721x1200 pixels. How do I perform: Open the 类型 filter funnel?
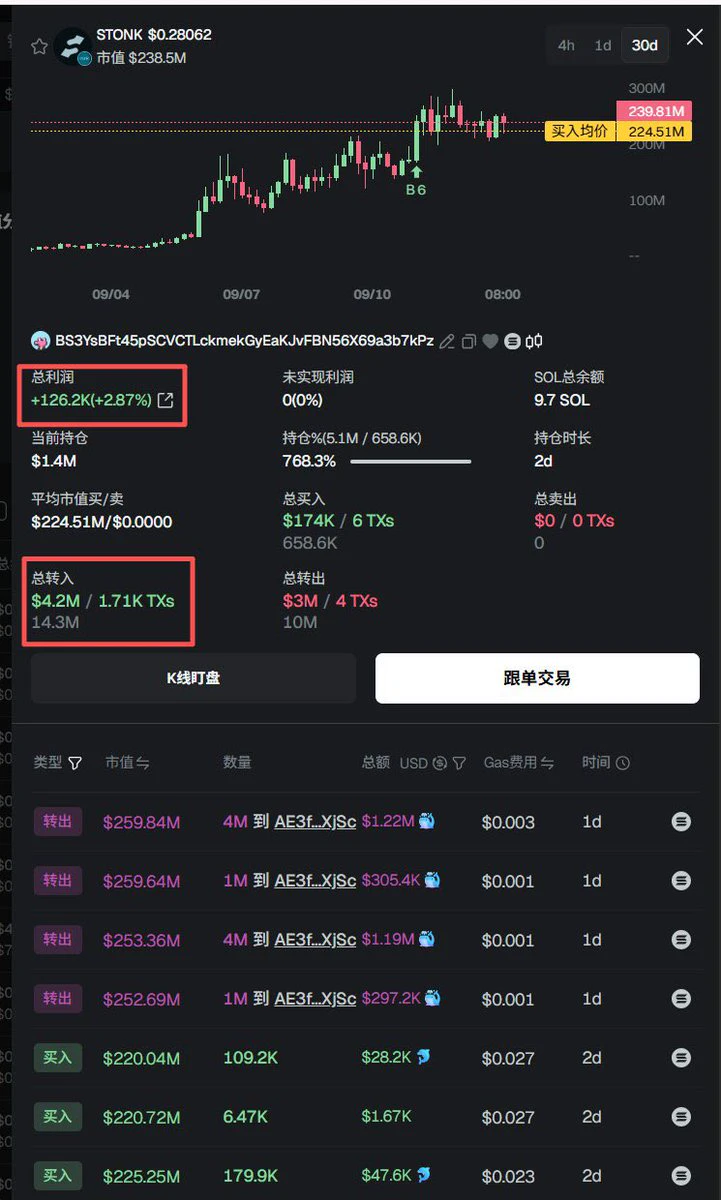coord(75,763)
